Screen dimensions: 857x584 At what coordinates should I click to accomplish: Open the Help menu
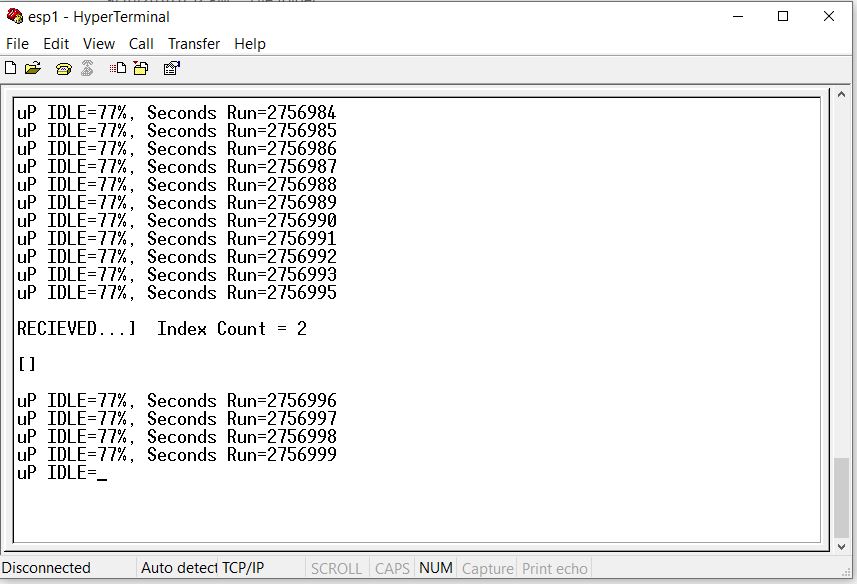point(250,44)
